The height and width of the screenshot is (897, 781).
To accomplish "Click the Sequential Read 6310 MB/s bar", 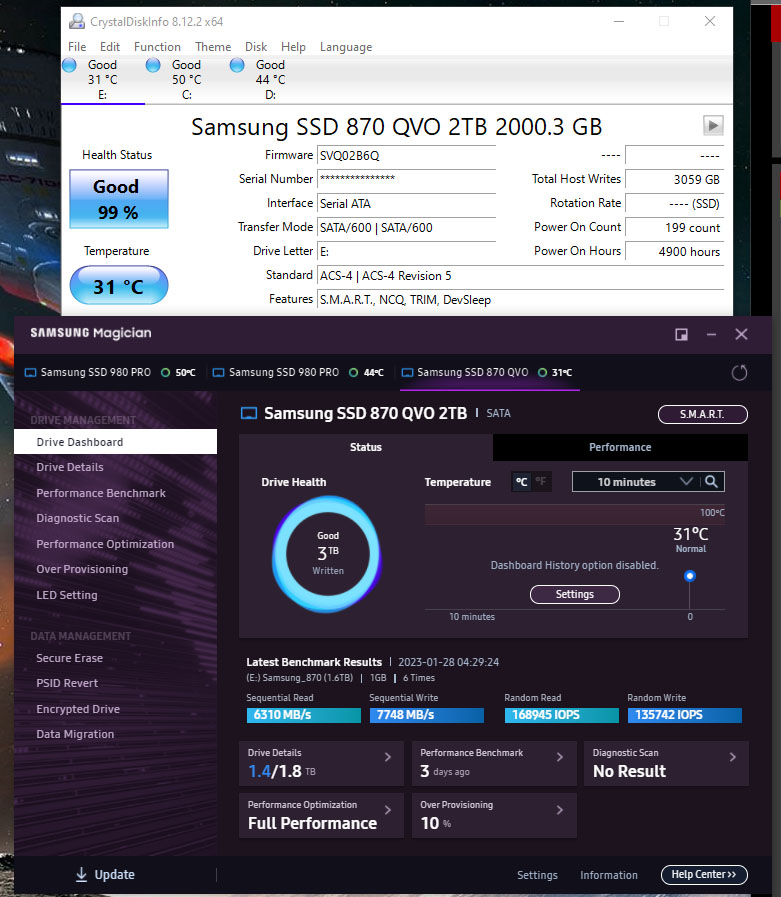I will pos(304,715).
